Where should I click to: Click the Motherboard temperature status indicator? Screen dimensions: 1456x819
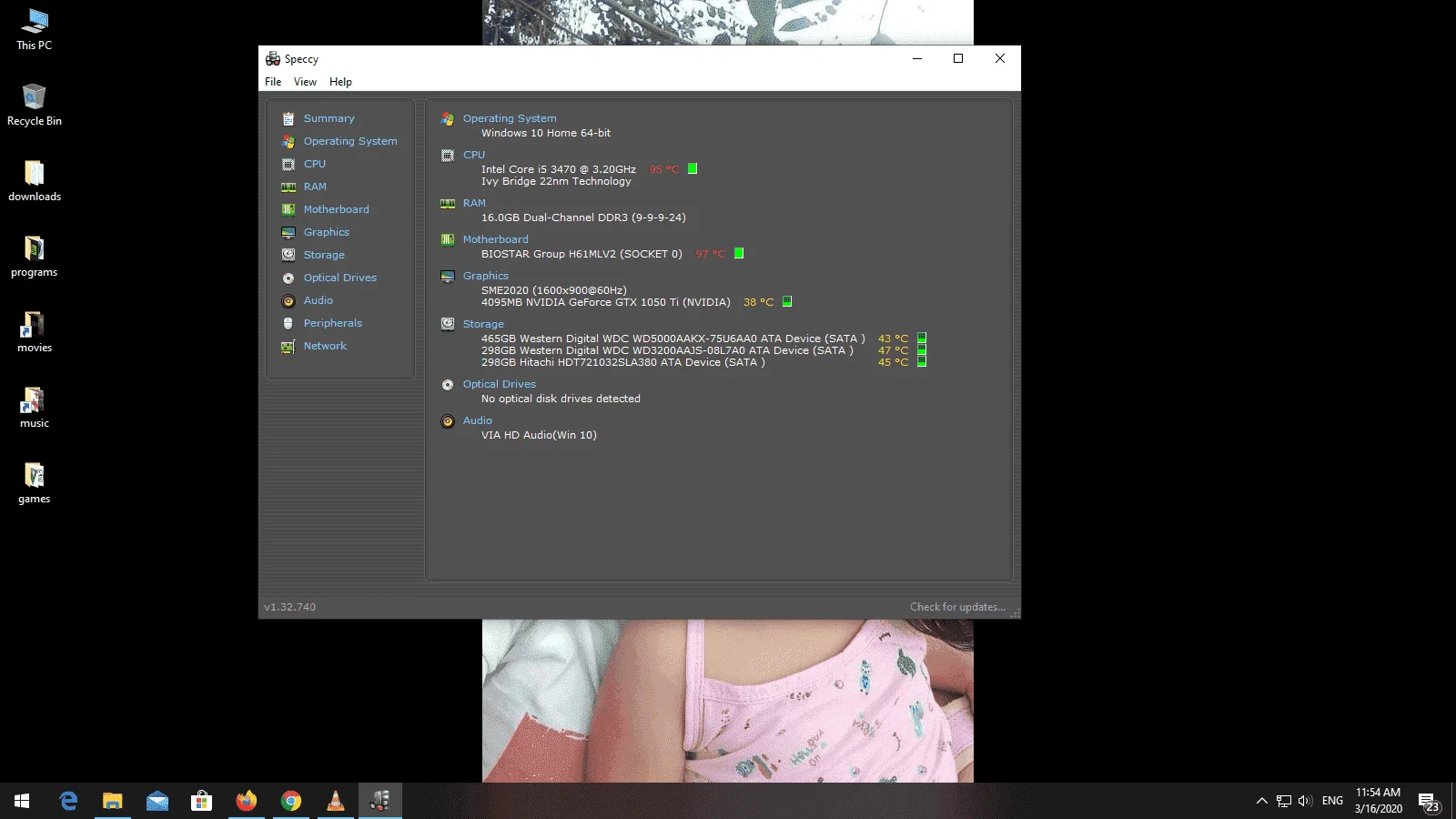click(739, 253)
